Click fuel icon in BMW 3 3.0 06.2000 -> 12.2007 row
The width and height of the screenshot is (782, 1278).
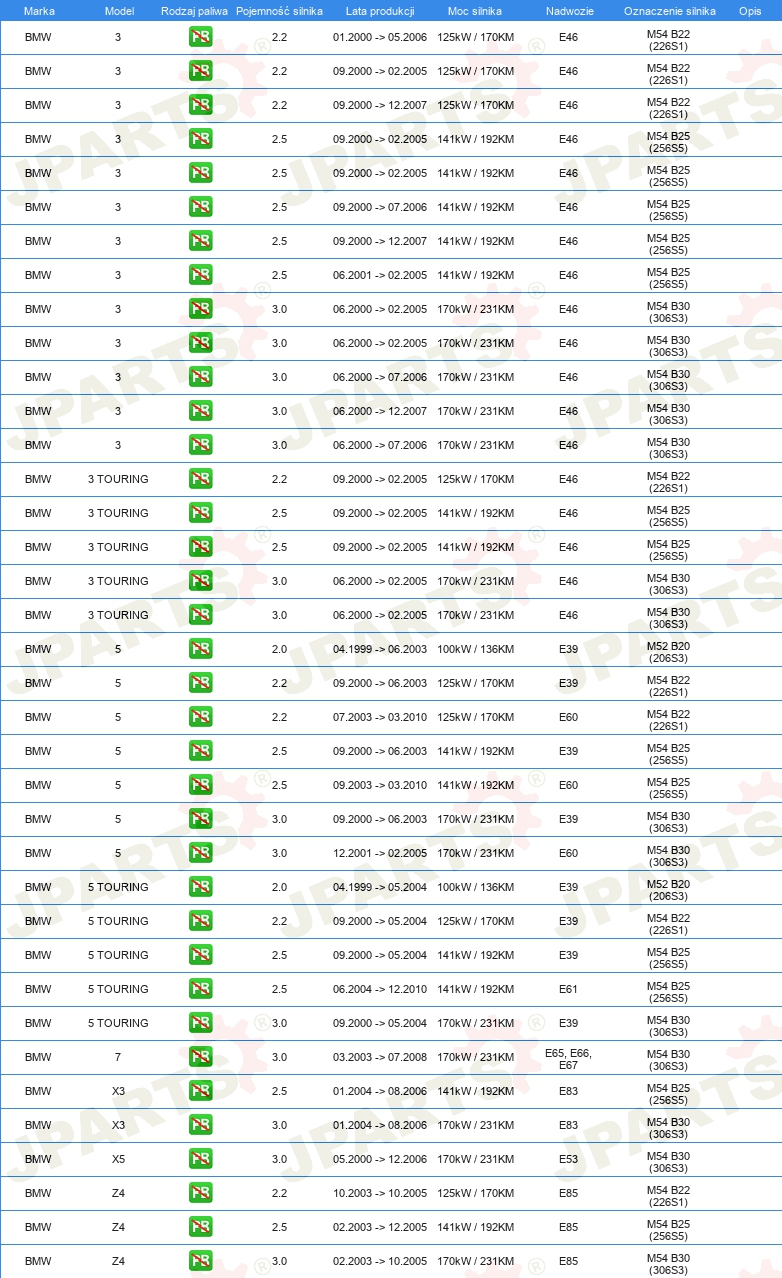200,412
